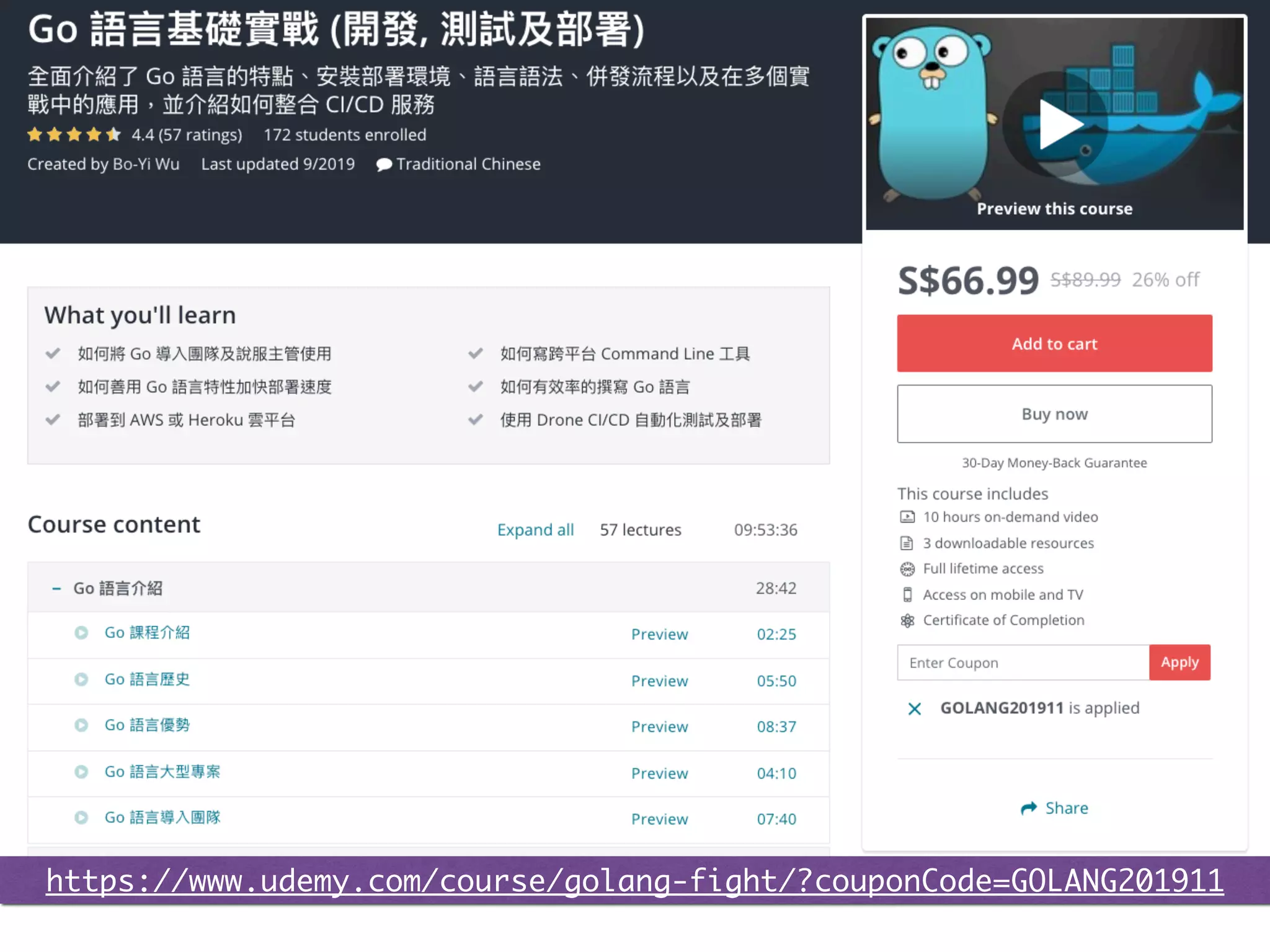The height and width of the screenshot is (952, 1270).
Task: Click the Certificate of Completion icon
Action: (x=907, y=620)
